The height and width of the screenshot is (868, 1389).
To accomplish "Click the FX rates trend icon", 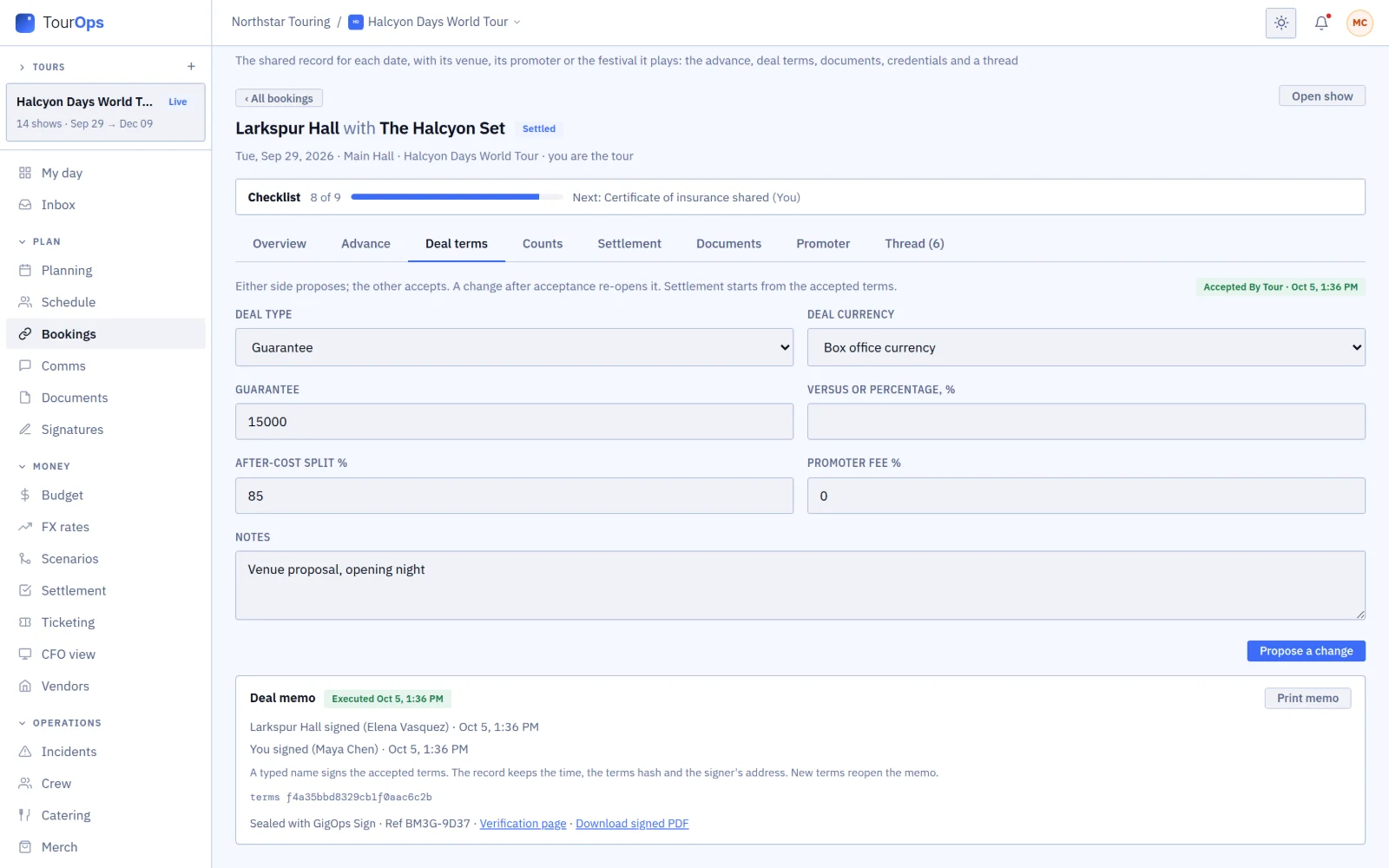I will pos(25,527).
